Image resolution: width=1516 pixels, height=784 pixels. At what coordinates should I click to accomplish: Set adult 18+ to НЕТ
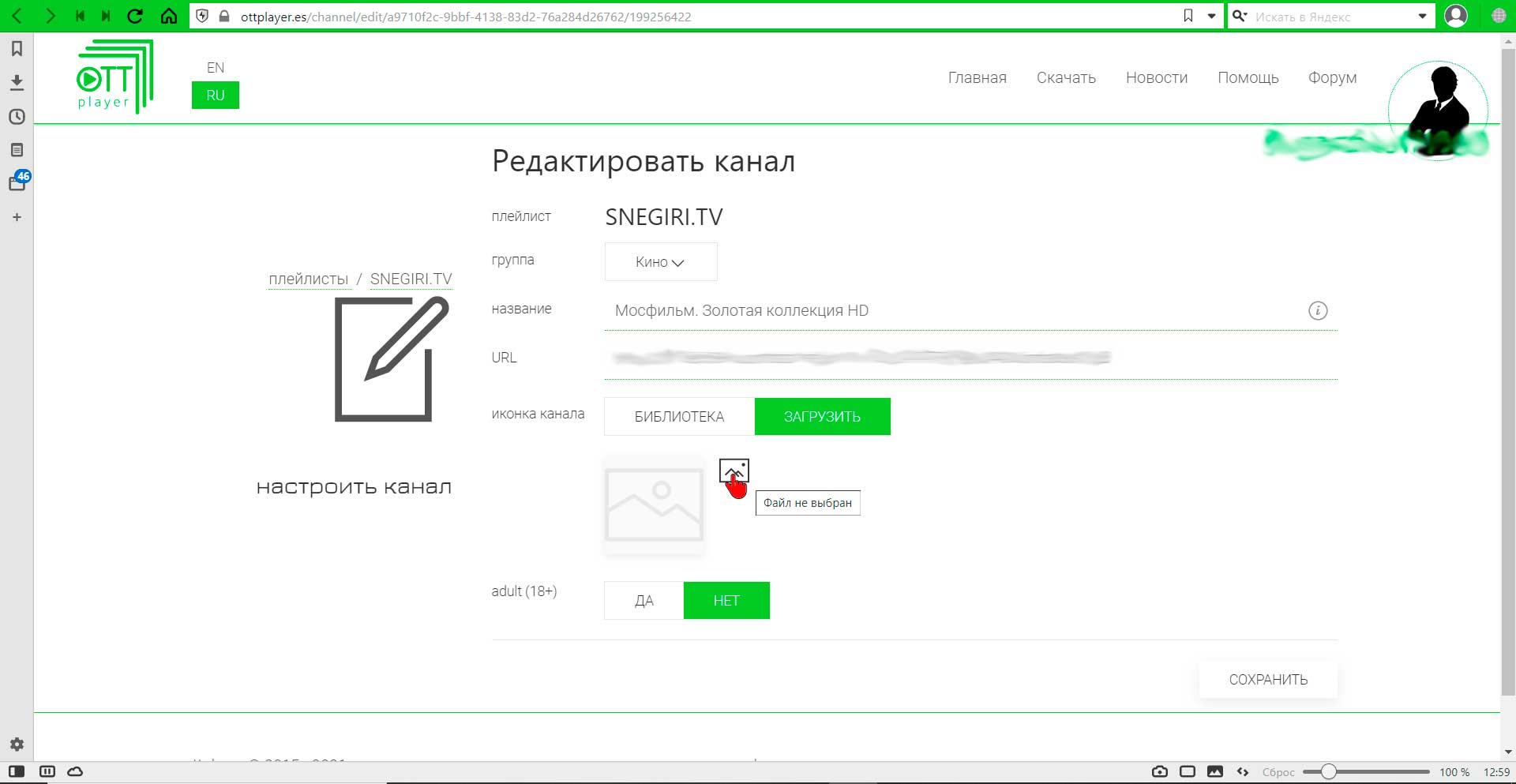(x=726, y=601)
